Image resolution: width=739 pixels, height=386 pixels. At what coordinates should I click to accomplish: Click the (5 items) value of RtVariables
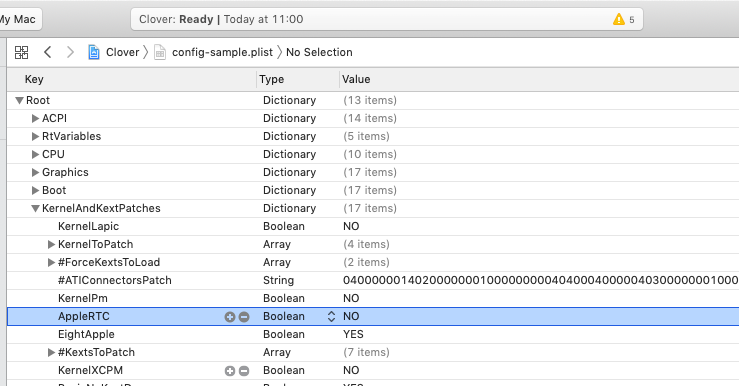(366, 136)
